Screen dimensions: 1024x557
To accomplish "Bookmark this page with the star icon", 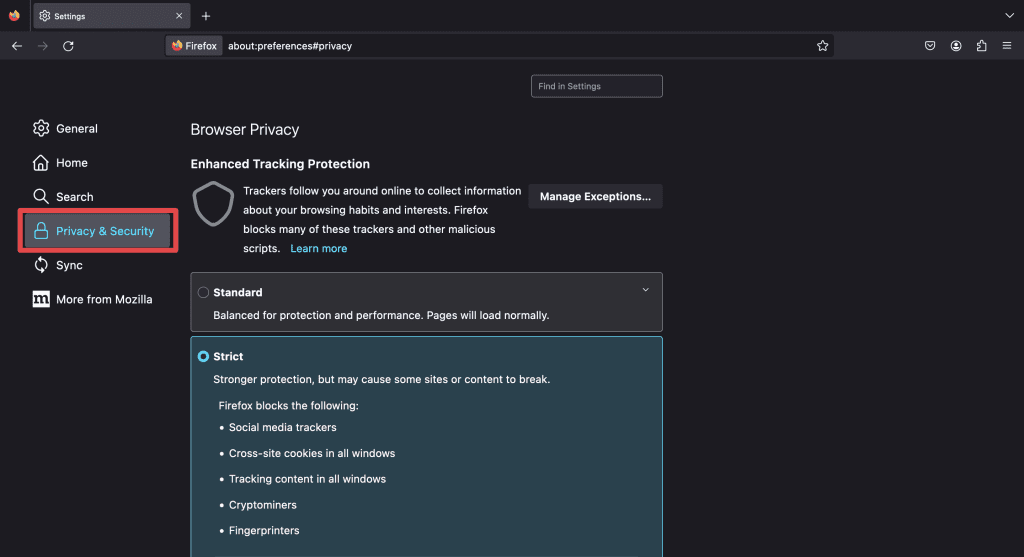I will pyautogui.click(x=822, y=46).
